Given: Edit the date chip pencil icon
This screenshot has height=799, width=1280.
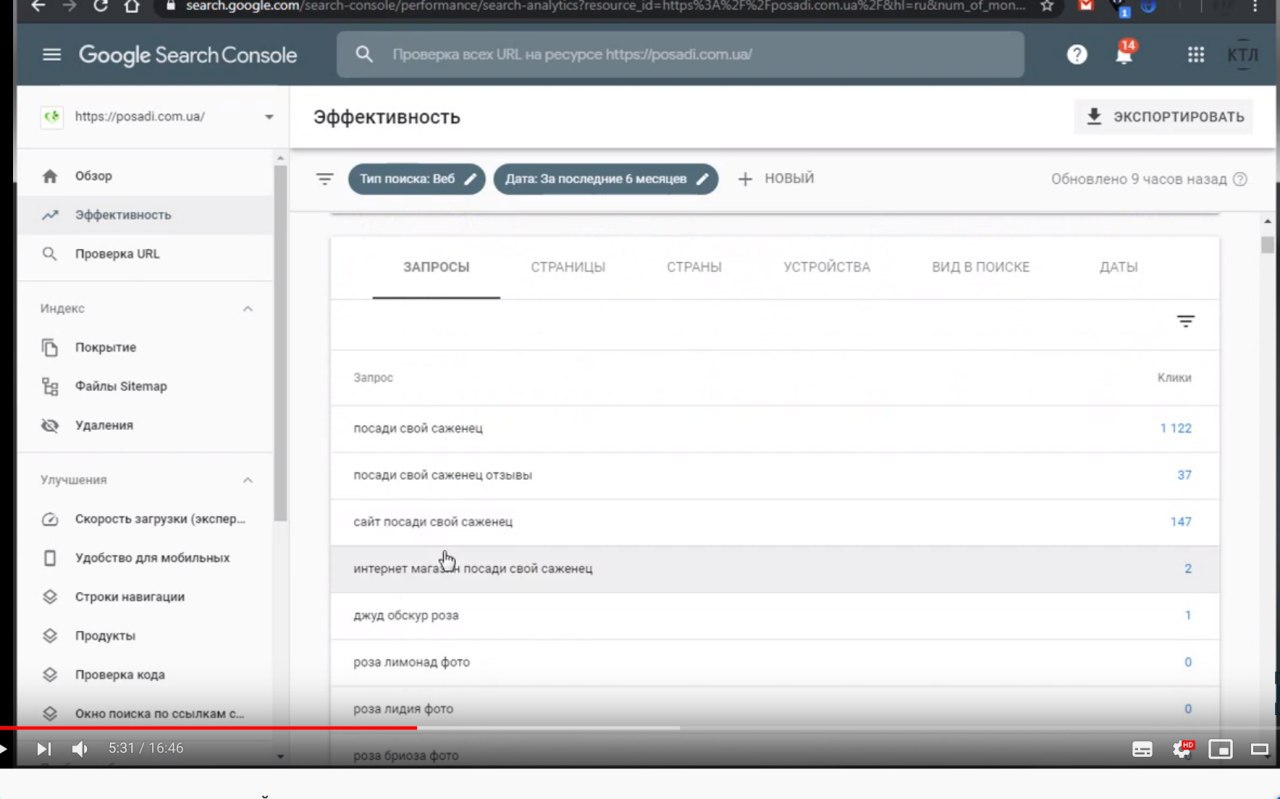Looking at the screenshot, I should click(703, 179).
